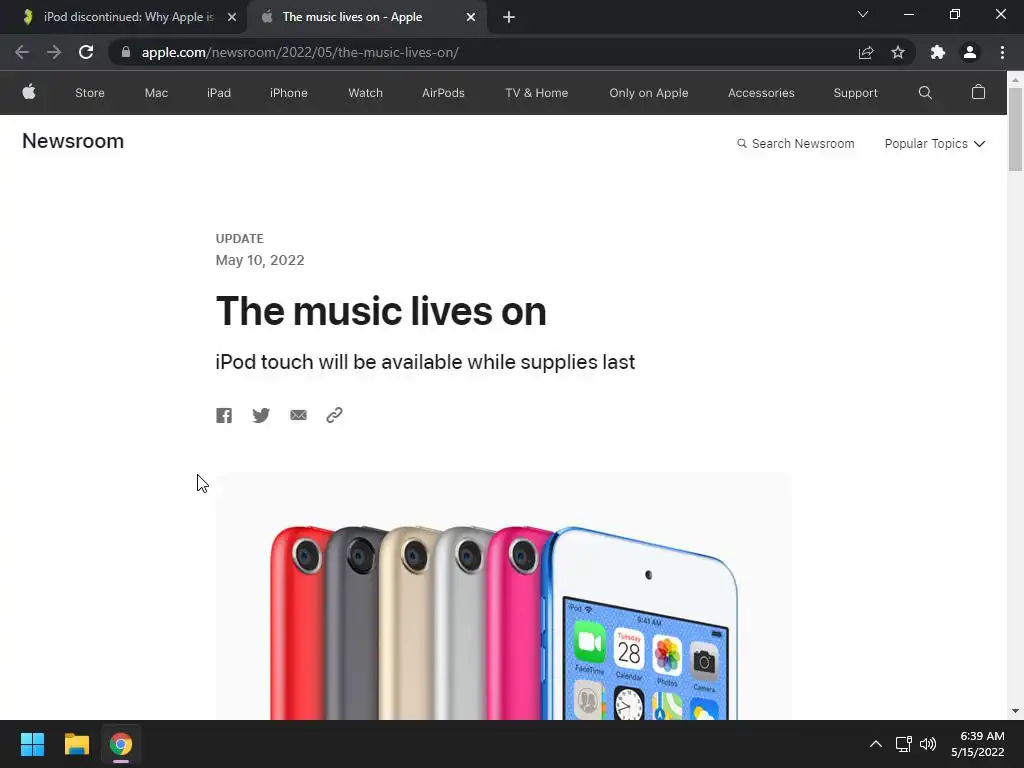The image size is (1024, 768).
Task: Open the Chrome three-dot menu
Action: [x=1002, y=52]
